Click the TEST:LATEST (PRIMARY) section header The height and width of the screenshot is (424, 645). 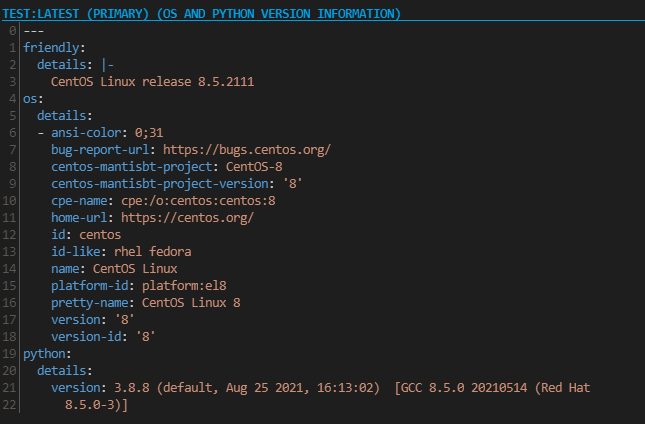tap(201, 14)
